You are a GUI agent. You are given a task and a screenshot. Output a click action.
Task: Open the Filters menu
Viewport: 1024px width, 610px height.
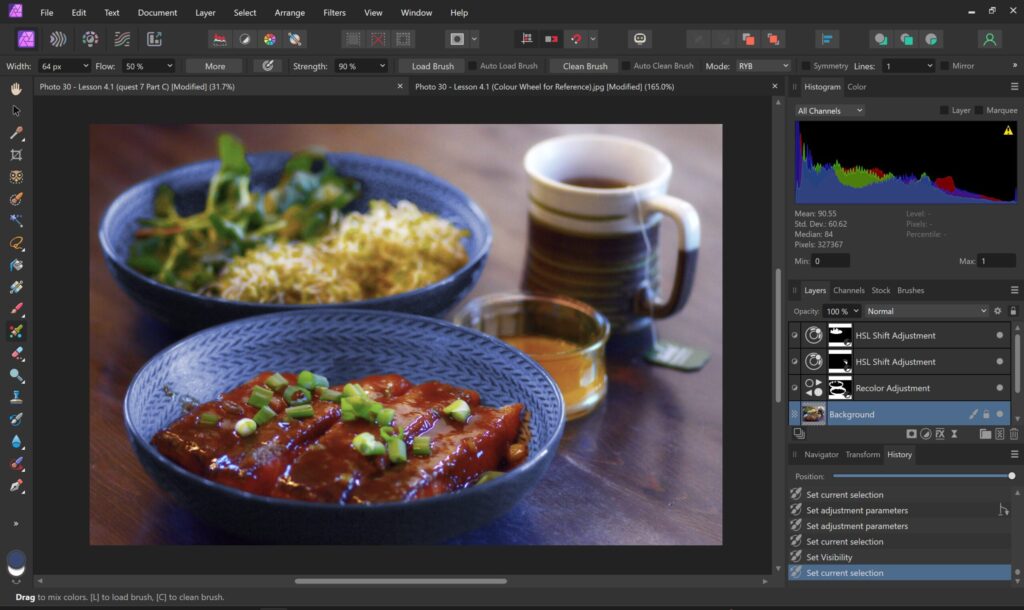click(335, 13)
